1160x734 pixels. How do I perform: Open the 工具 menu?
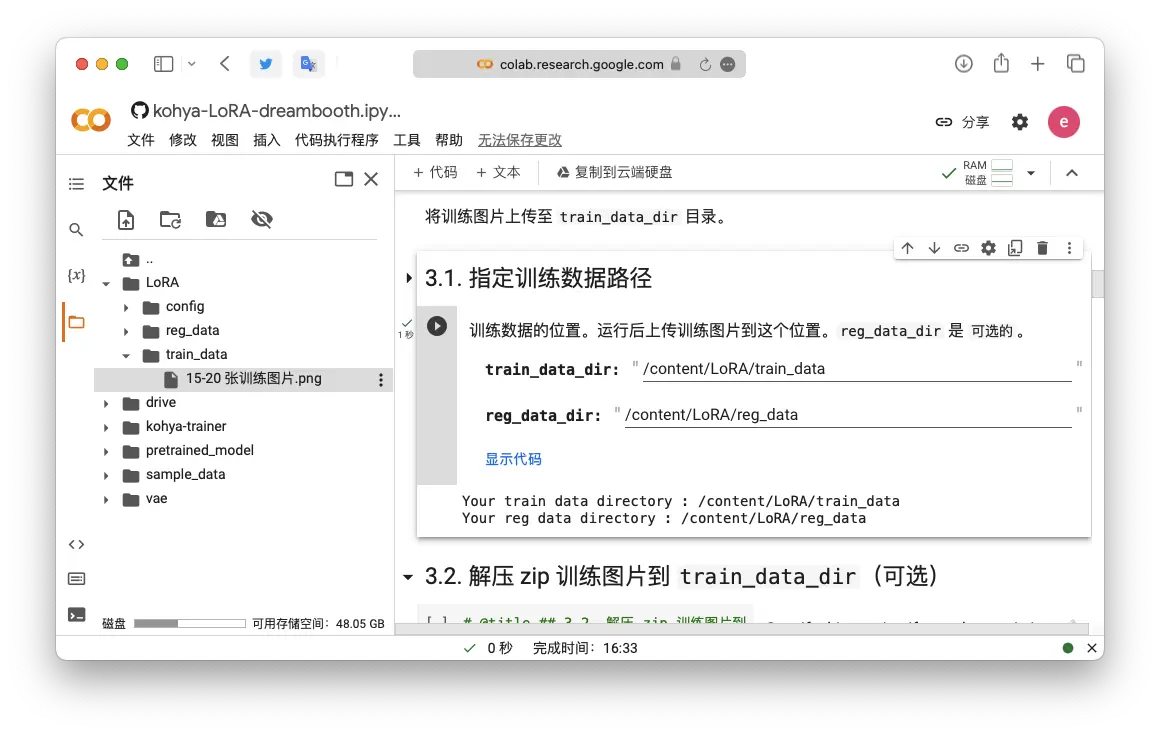point(407,140)
